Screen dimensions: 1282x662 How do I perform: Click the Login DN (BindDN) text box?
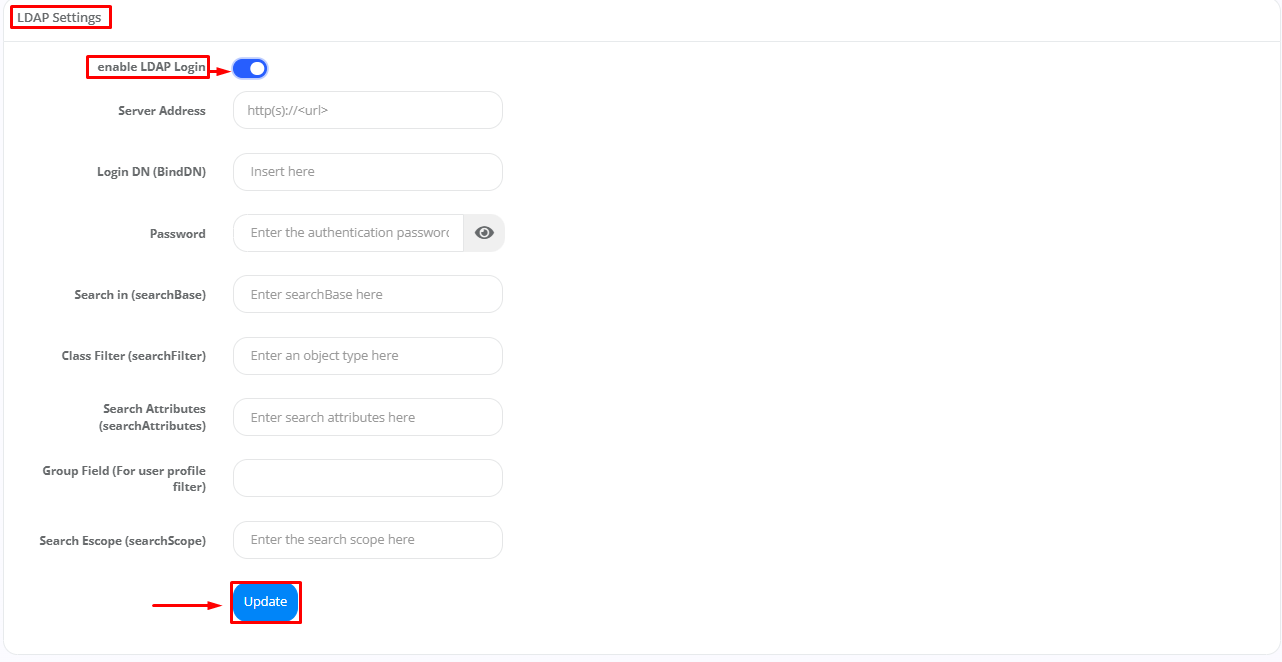tap(367, 172)
